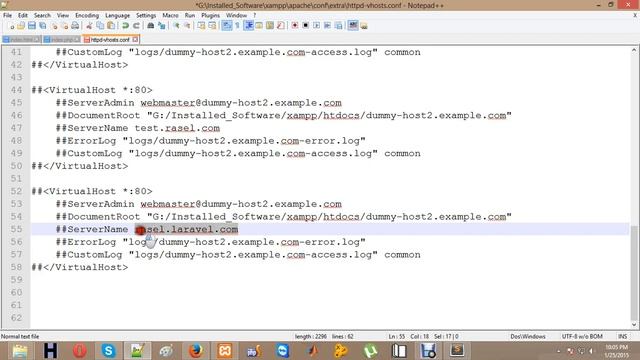Click 'UTF-8 w/o BOM' in status bar
The width and height of the screenshot is (640, 360).
tap(582, 337)
